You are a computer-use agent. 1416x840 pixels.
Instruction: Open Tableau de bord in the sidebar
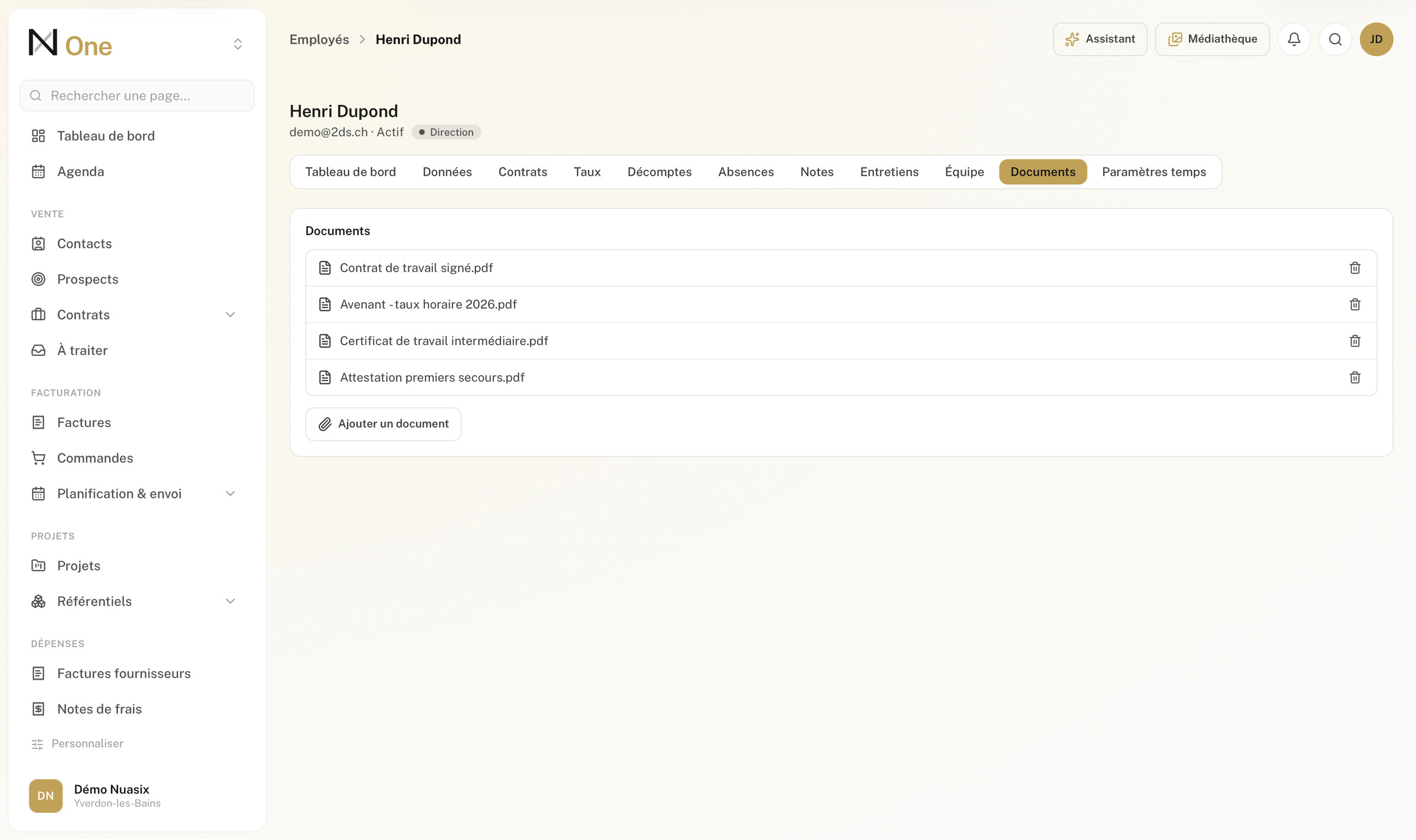pyautogui.click(x=136, y=136)
